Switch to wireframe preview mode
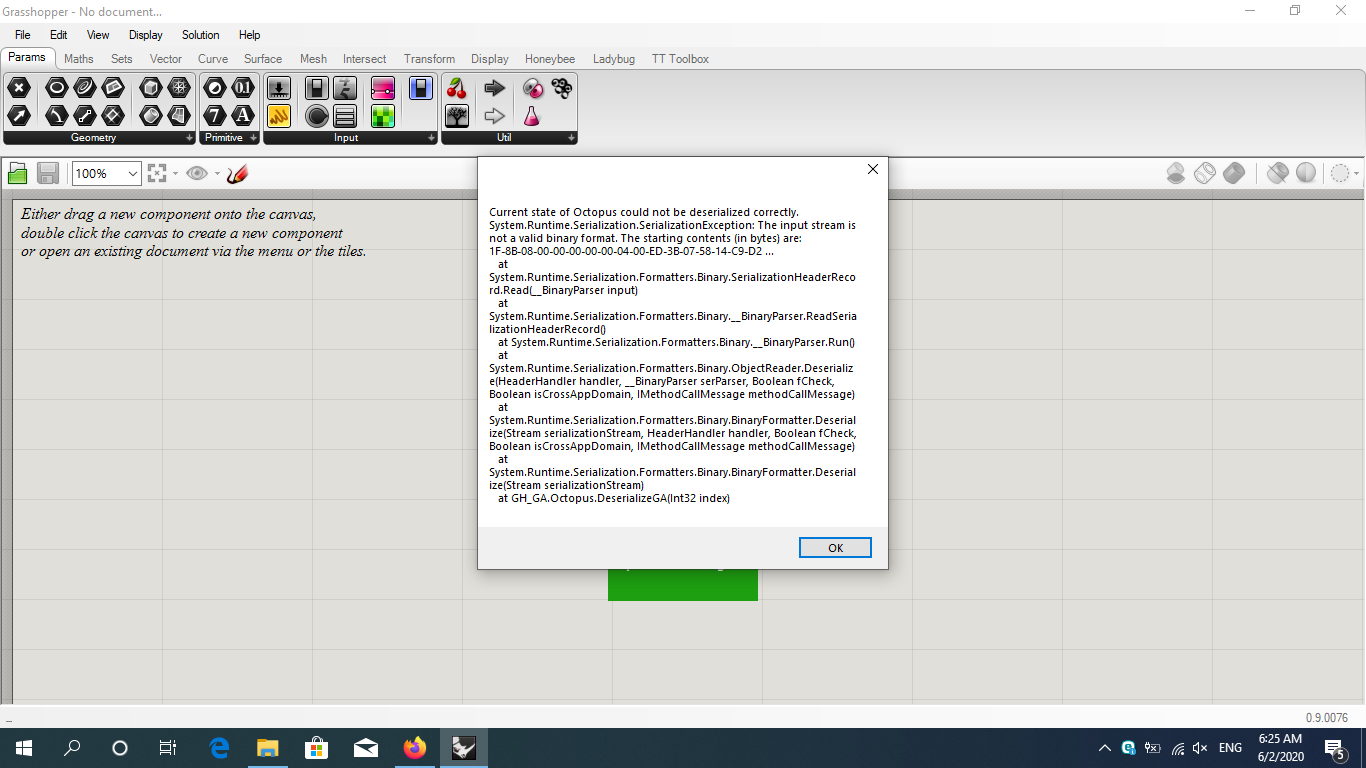 coord(1205,173)
